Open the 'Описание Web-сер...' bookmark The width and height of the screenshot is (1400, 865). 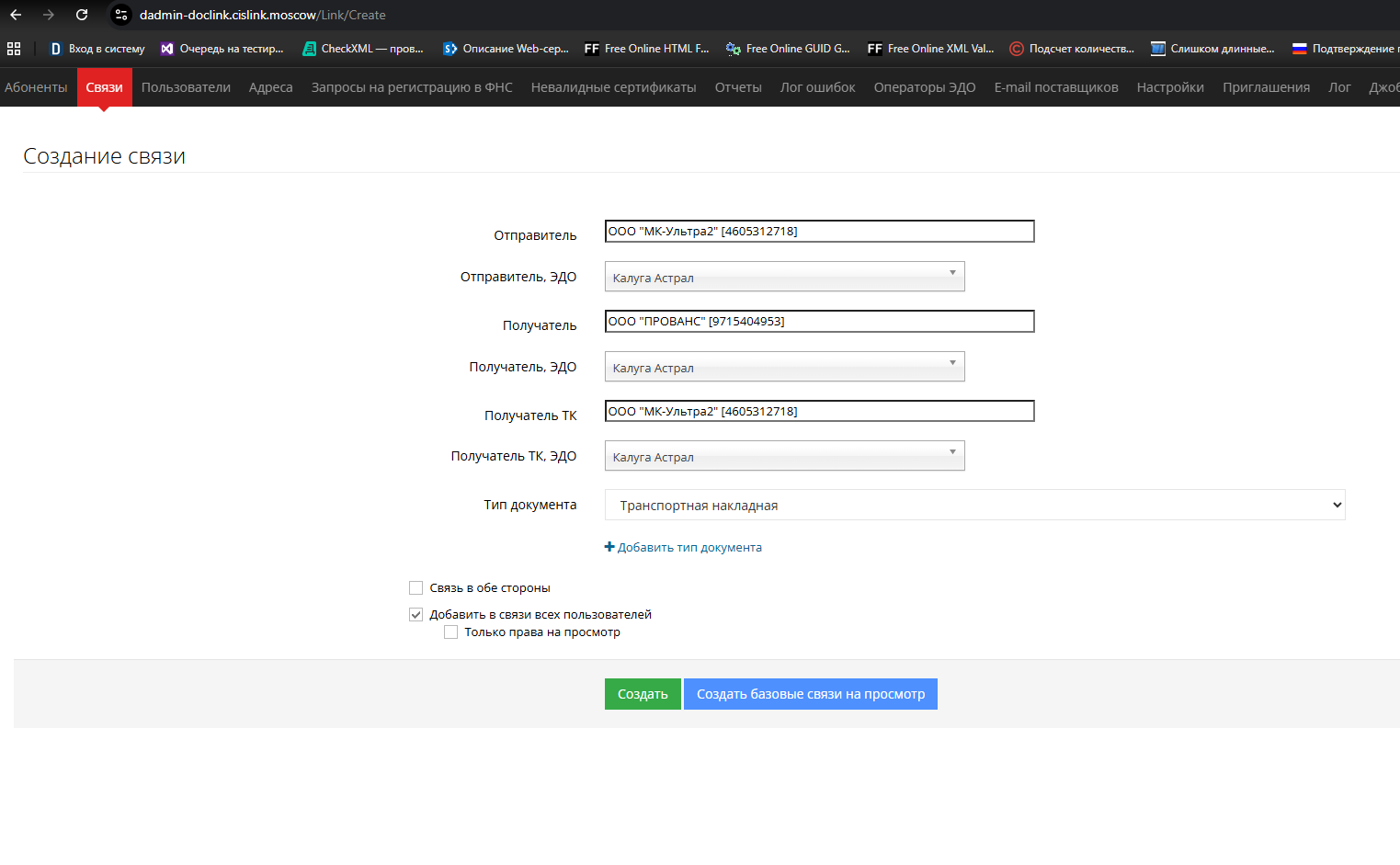coord(506,49)
